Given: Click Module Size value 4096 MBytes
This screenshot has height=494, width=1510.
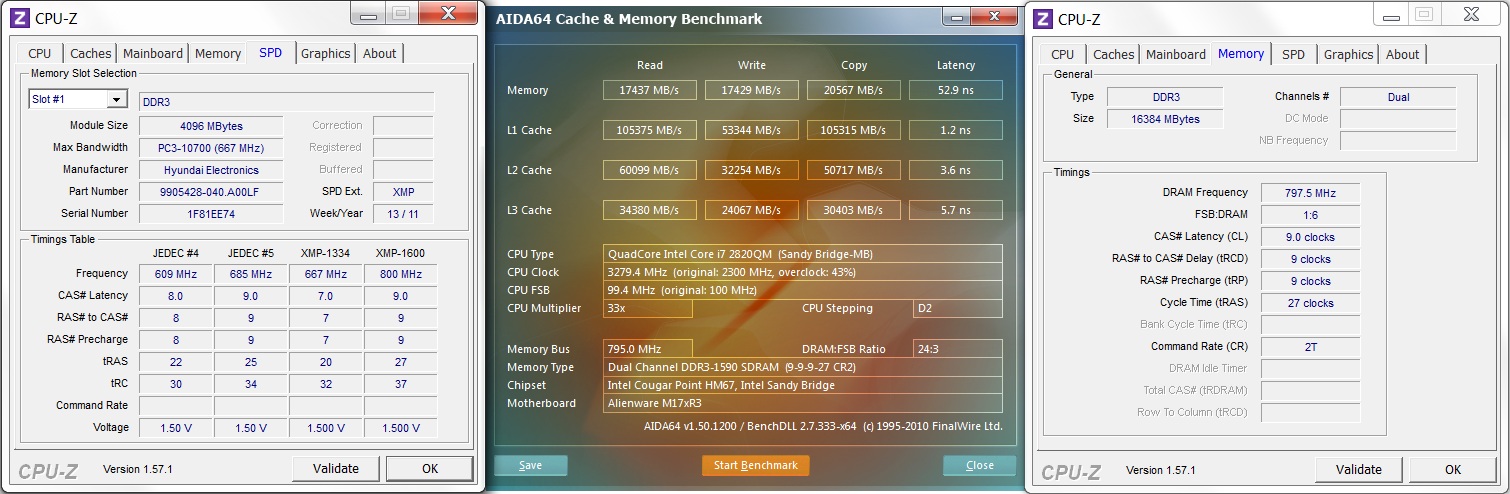Looking at the screenshot, I should (212, 126).
